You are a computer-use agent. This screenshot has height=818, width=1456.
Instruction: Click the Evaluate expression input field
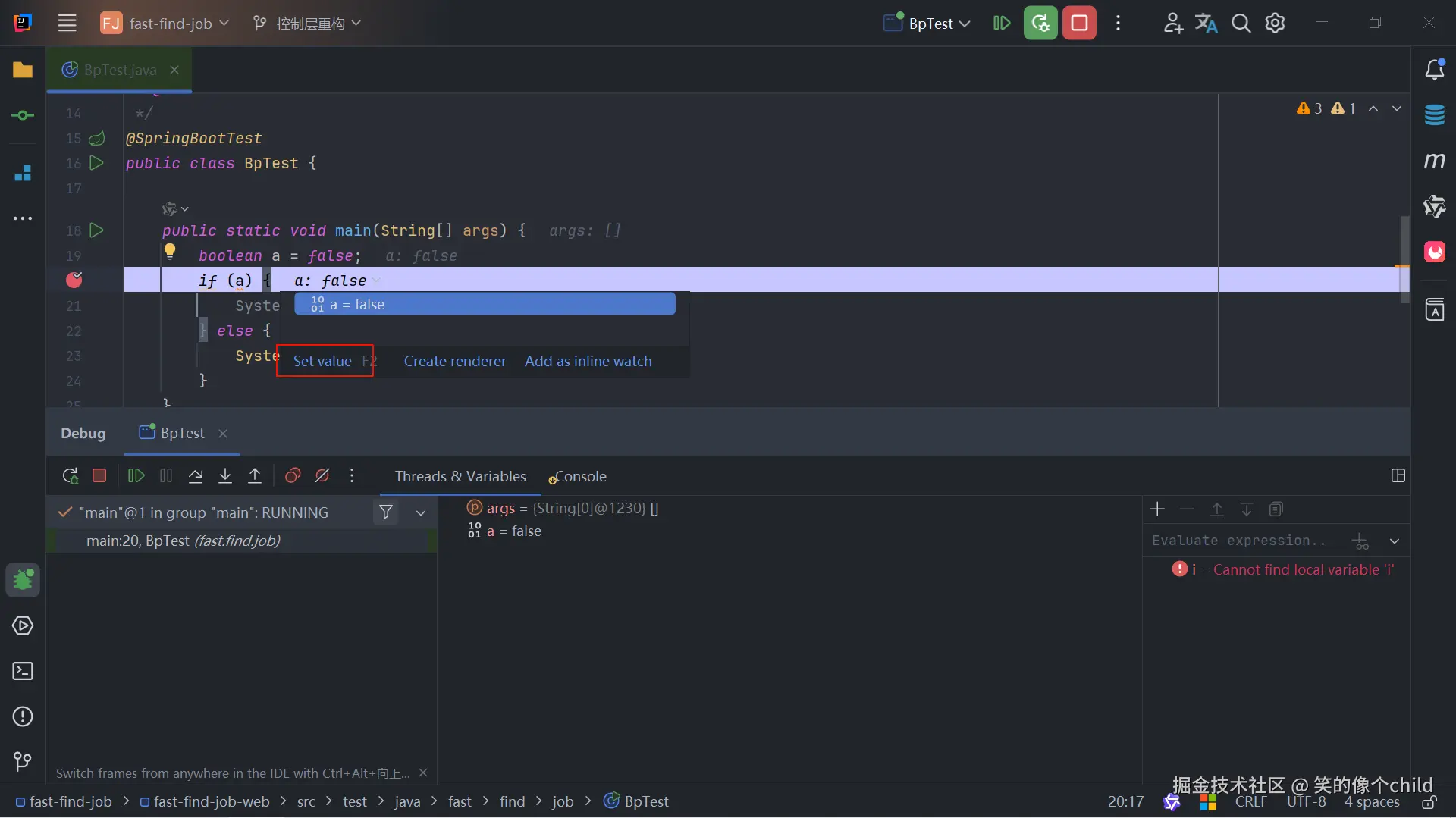1244,541
